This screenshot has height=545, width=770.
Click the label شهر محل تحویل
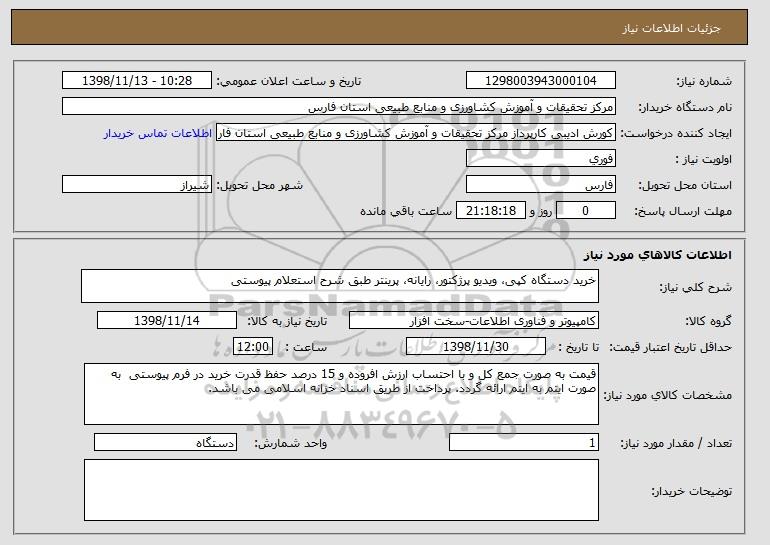click(x=260, y=185)
